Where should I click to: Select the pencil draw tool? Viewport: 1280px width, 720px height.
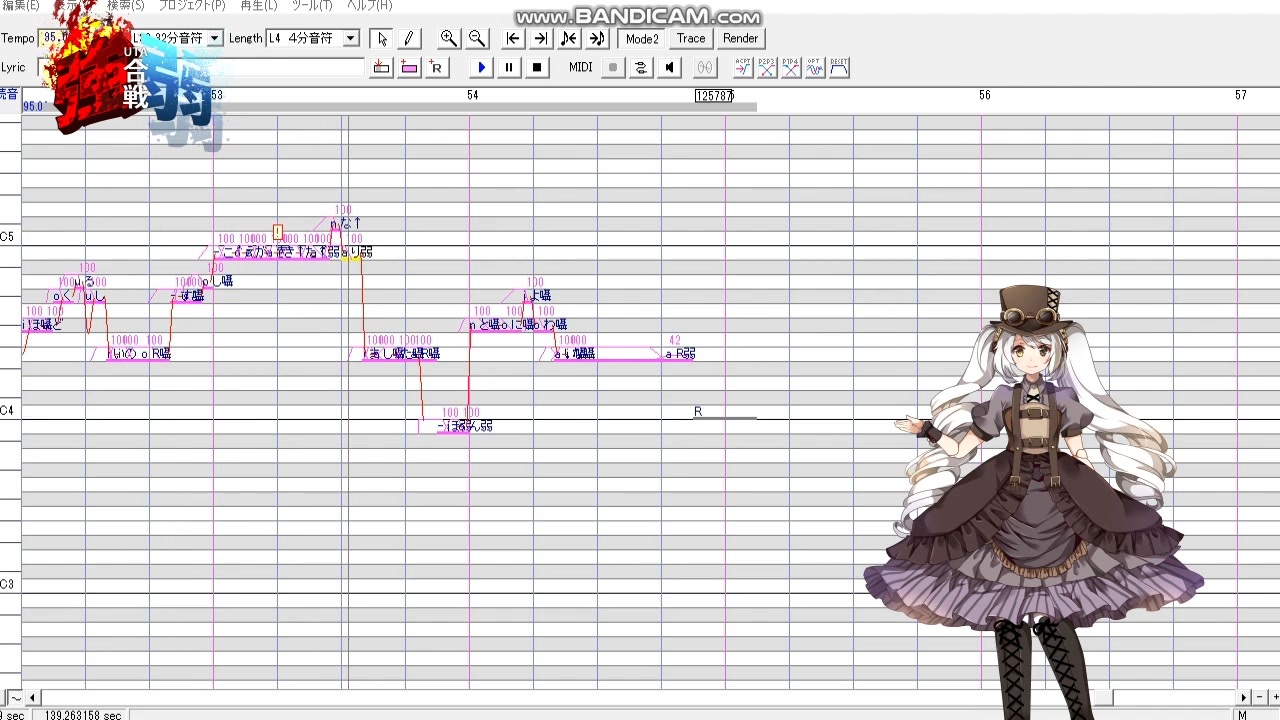408,38
